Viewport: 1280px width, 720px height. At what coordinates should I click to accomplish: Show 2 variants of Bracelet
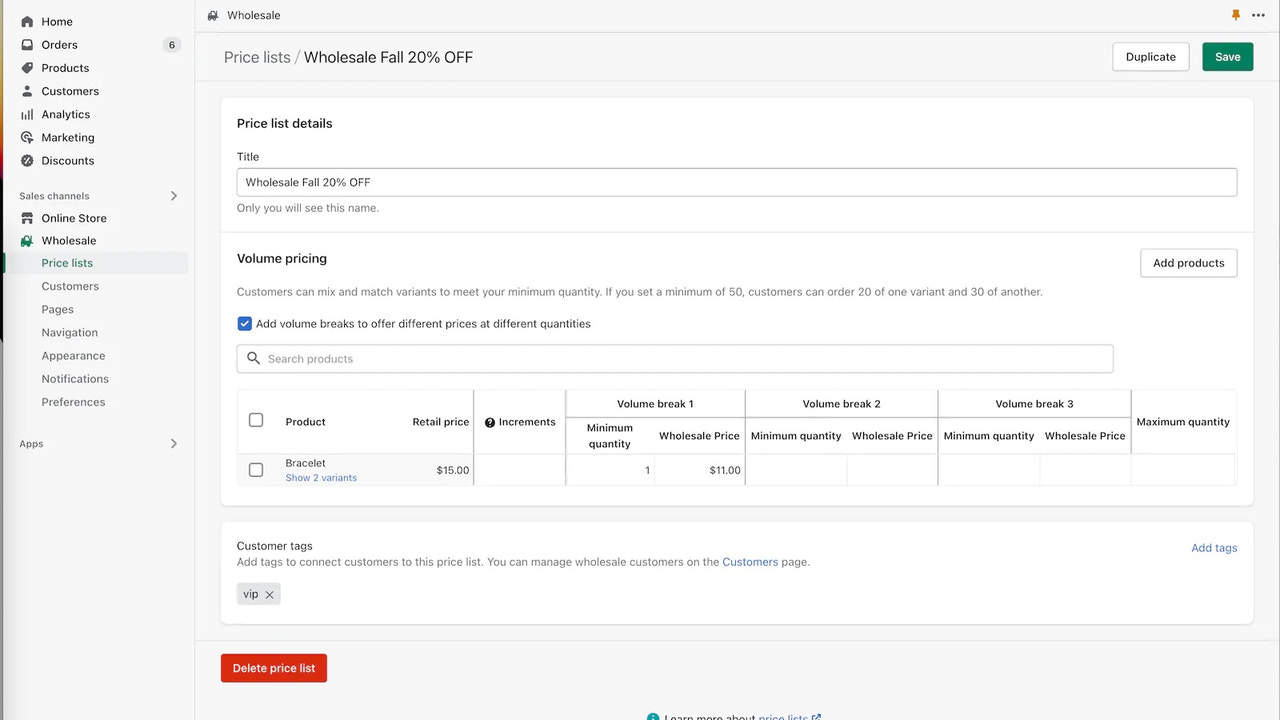[321, 478]
